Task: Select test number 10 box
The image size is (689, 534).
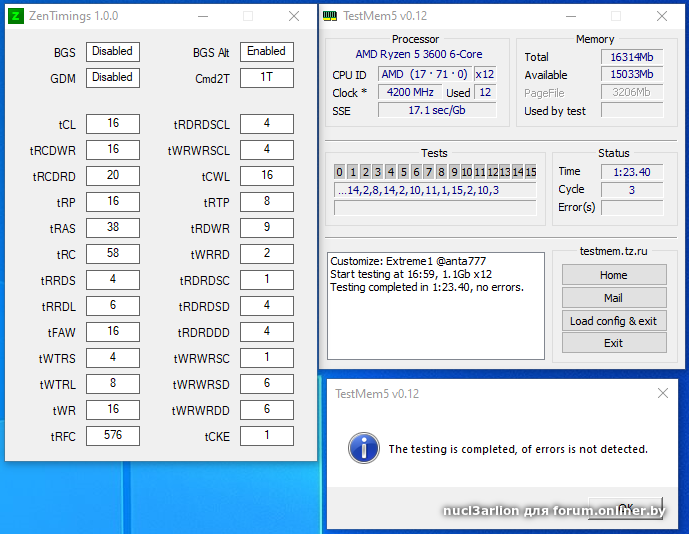Action: pyautogui.click(x=467, y=172)
